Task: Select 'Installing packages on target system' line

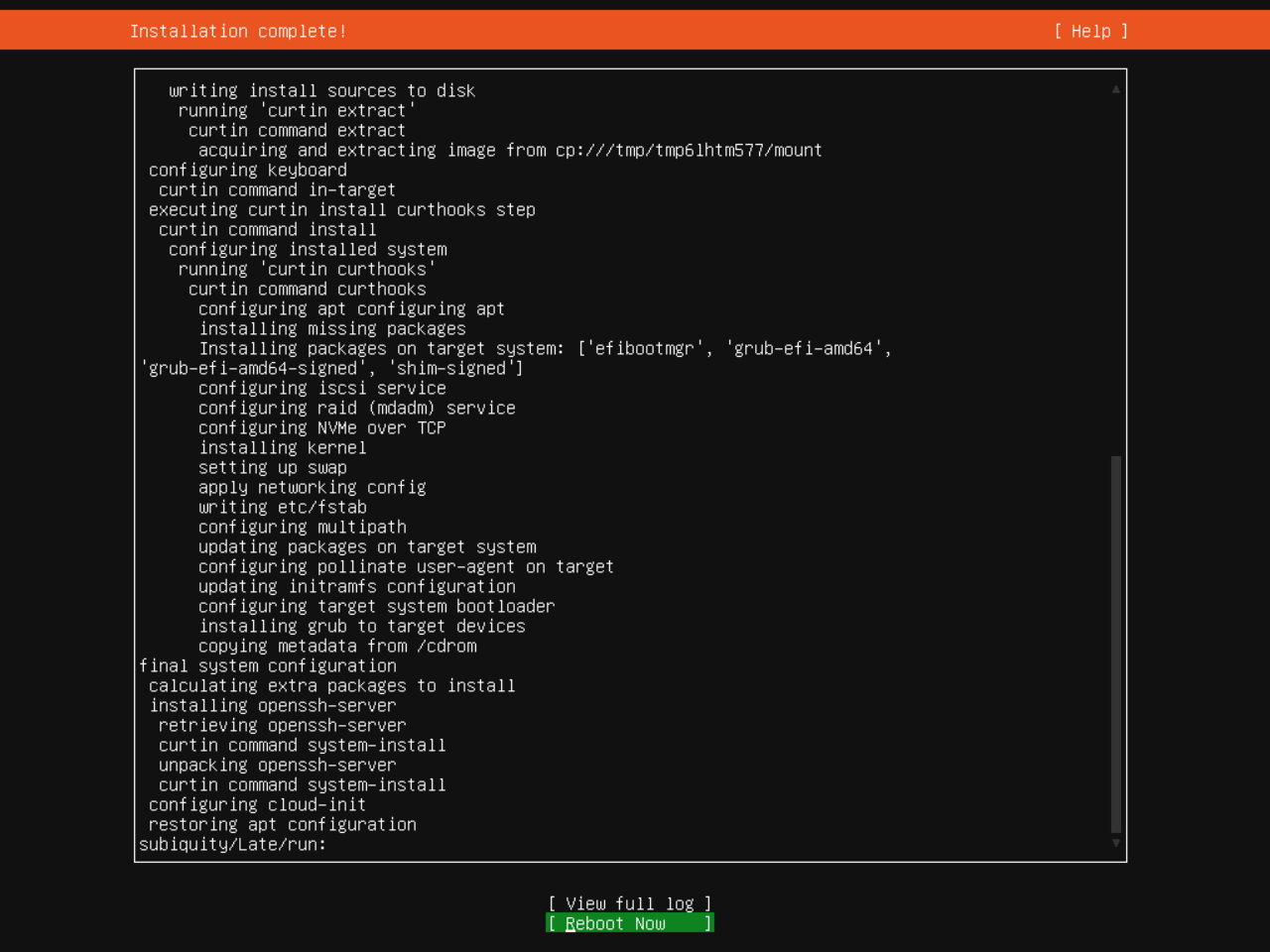Action: coord(546,348)
